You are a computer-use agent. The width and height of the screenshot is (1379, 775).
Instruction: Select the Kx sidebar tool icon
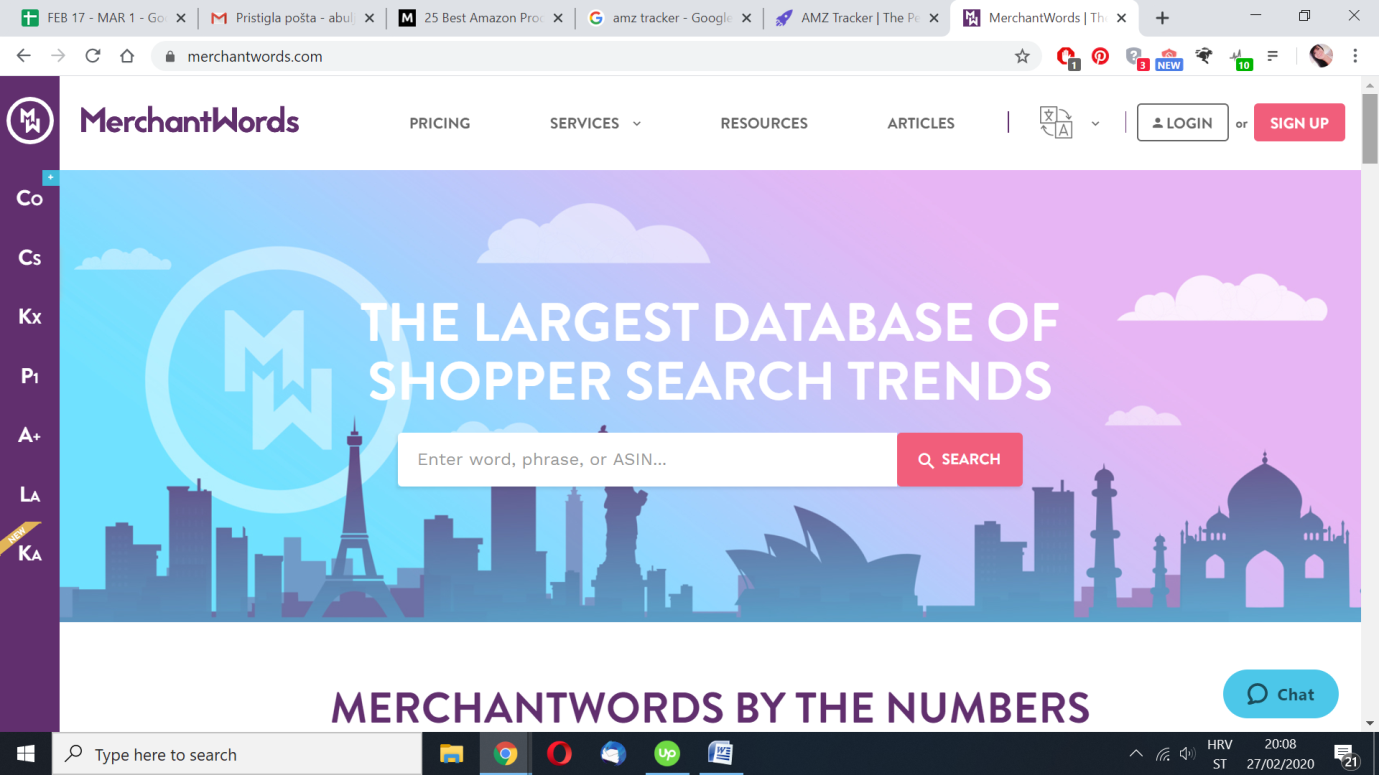coord(29,317)
